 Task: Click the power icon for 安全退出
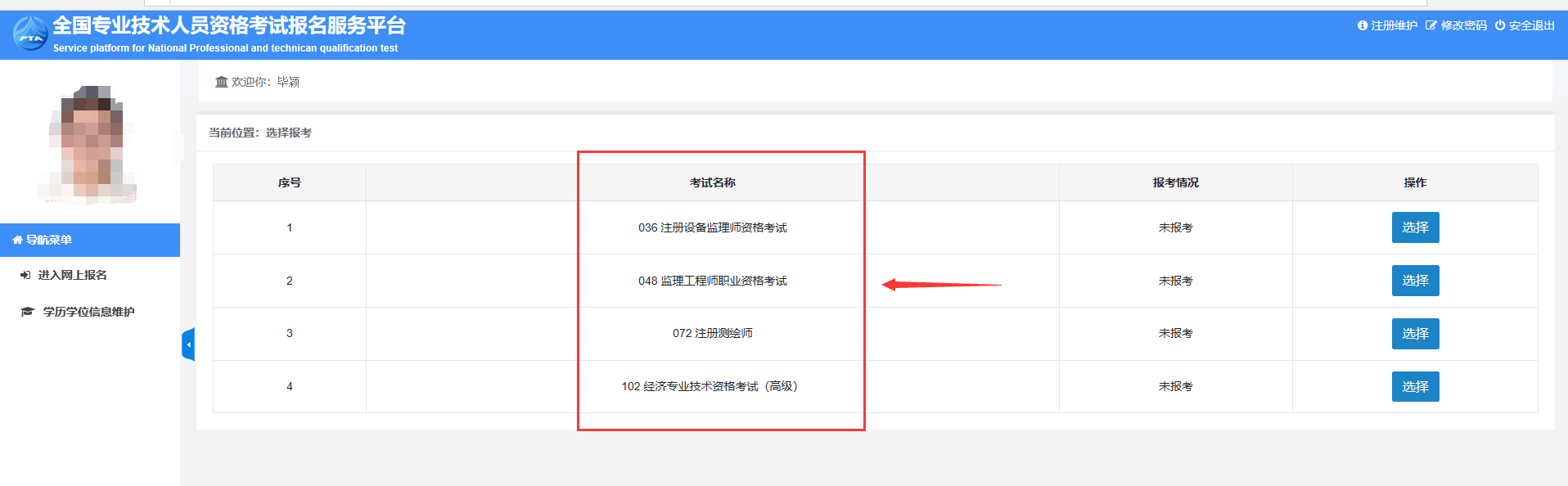[1500, 25]
